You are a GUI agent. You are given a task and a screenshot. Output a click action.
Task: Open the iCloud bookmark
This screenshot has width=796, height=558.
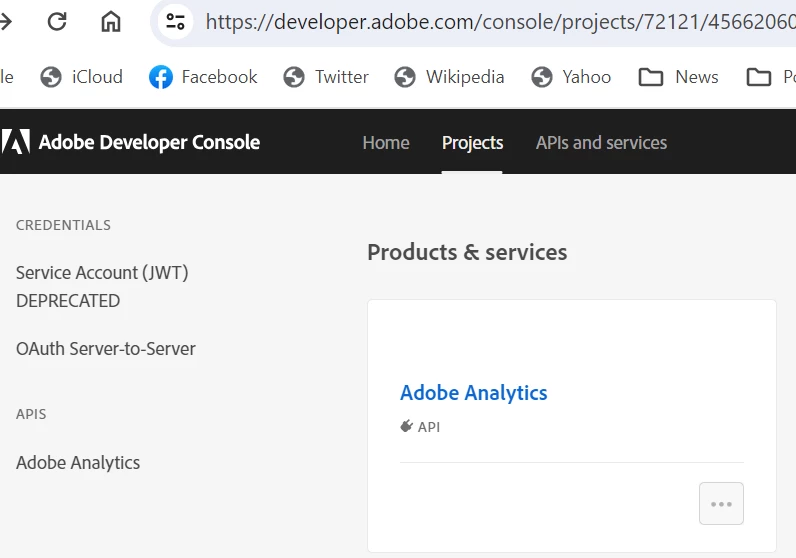[x=81, y=77]
